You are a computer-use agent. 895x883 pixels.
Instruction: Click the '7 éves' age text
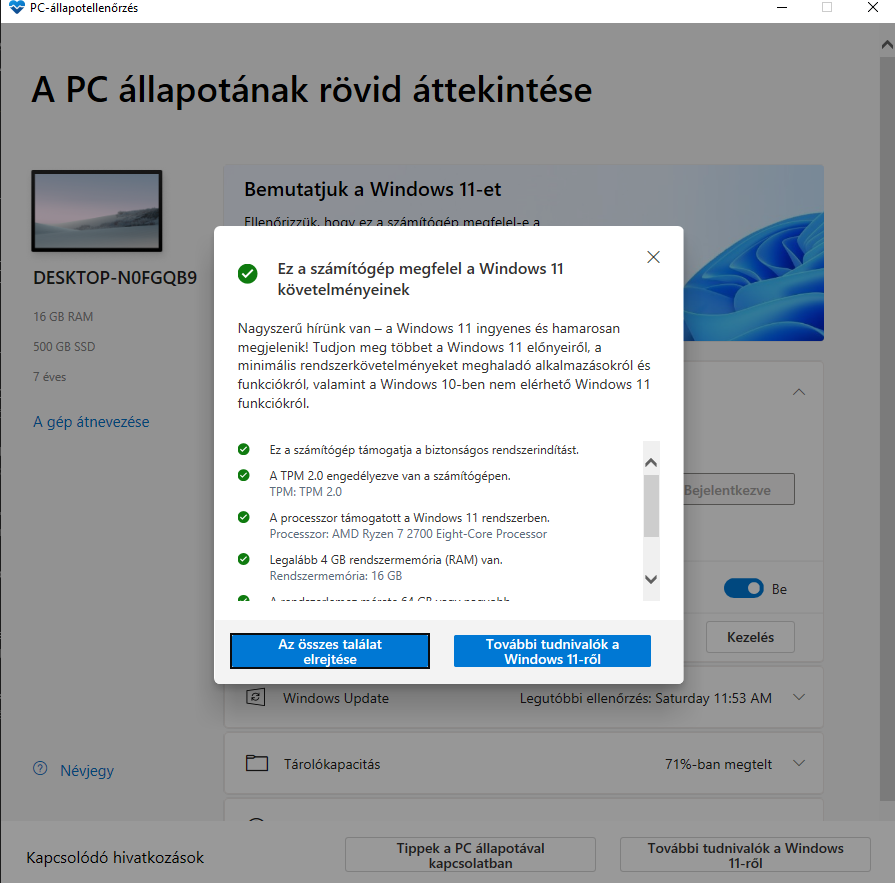pos(49,377)
